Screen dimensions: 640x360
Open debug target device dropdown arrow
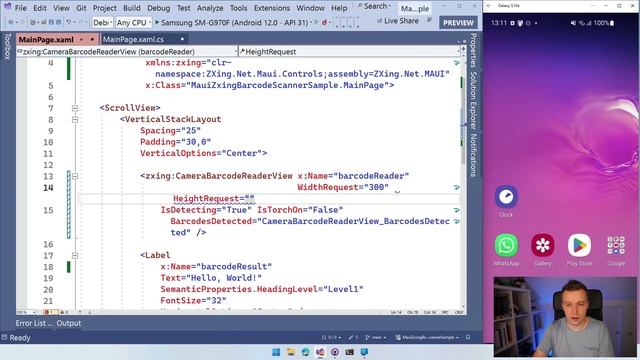311,22
